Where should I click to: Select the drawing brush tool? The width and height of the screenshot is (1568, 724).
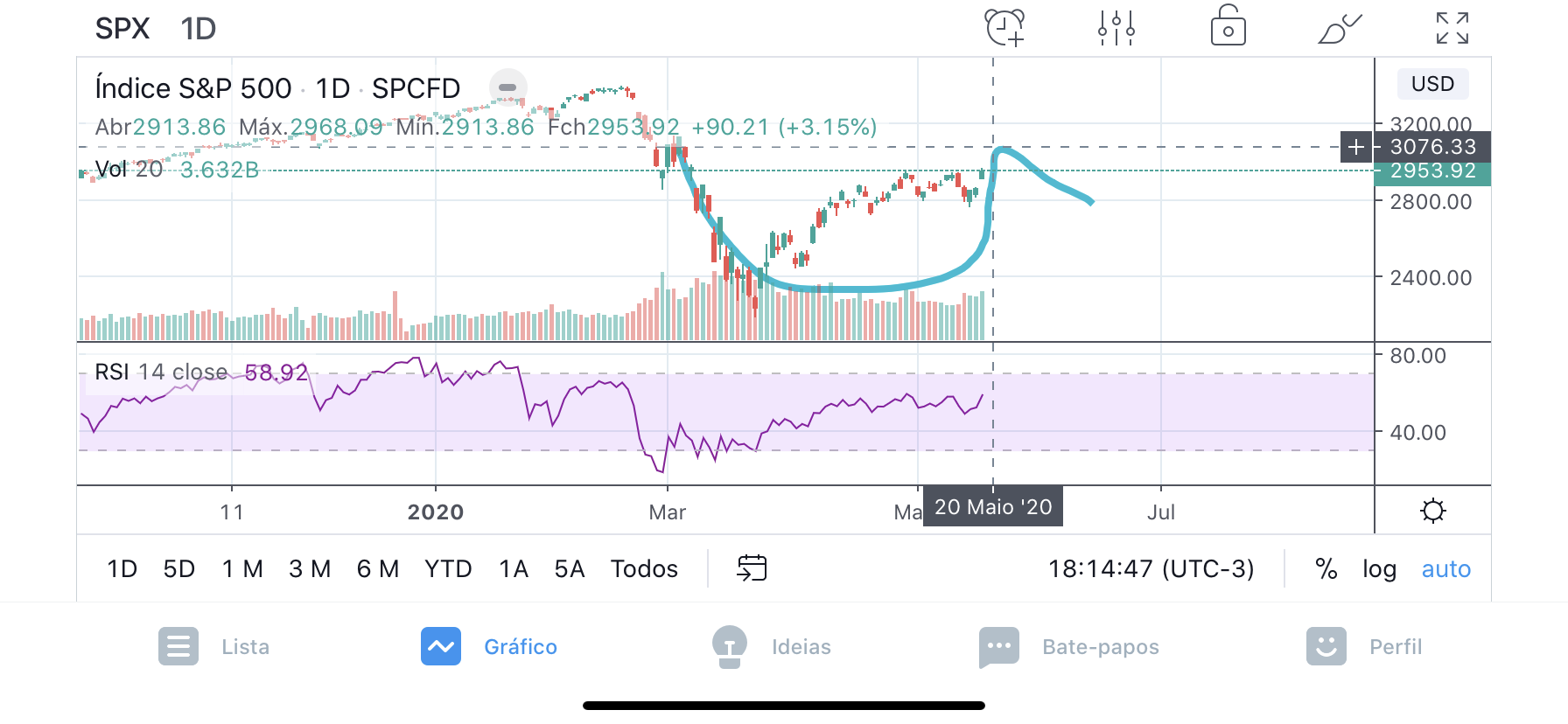[x=1339, y=29]
